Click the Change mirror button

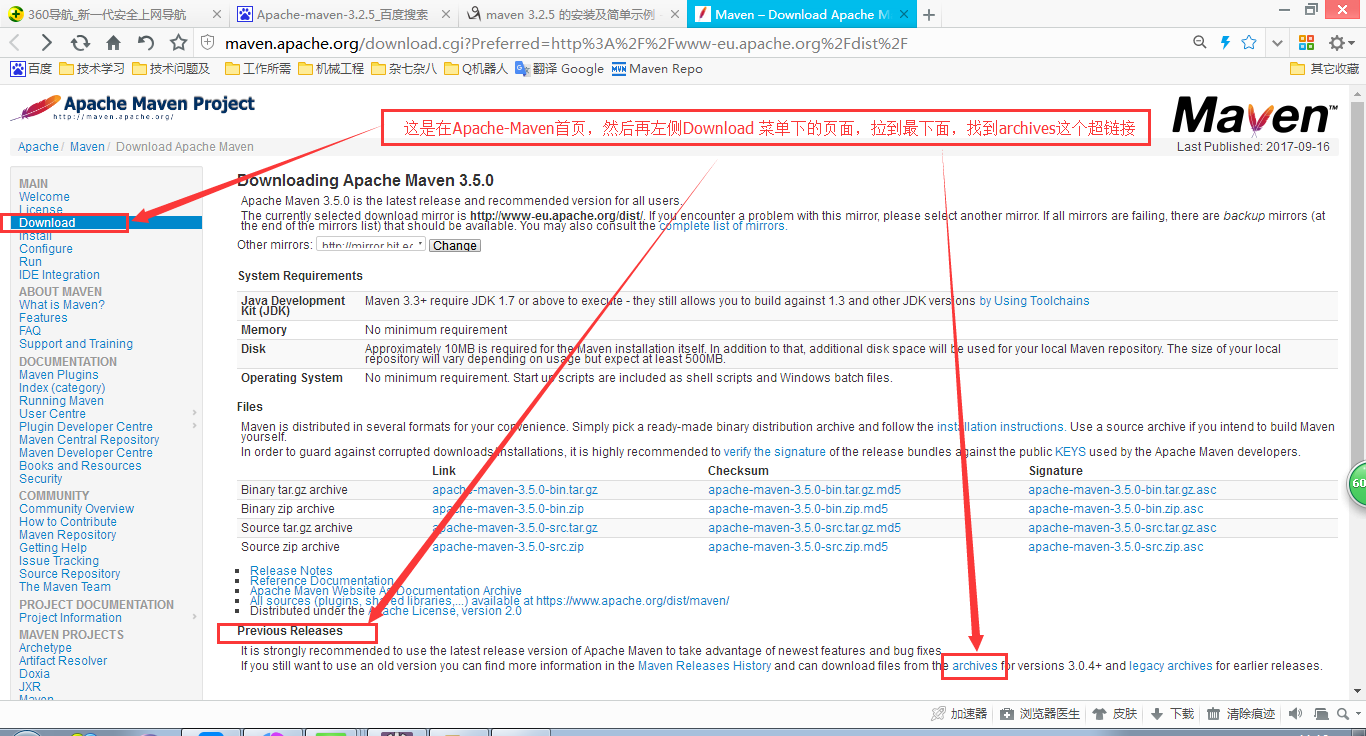pos(455,245)
